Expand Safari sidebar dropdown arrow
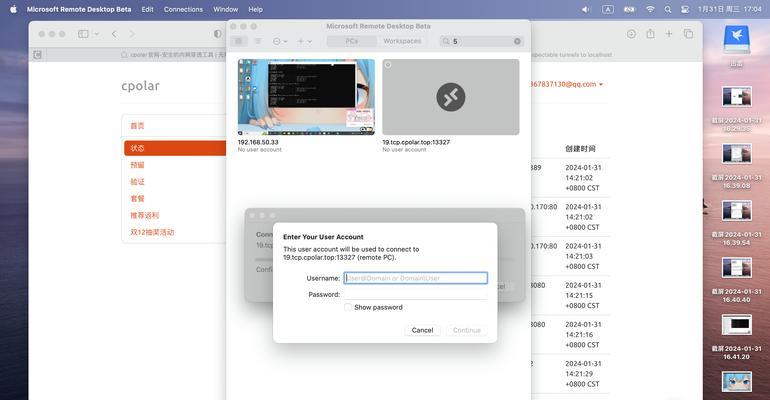 (97, 34)
